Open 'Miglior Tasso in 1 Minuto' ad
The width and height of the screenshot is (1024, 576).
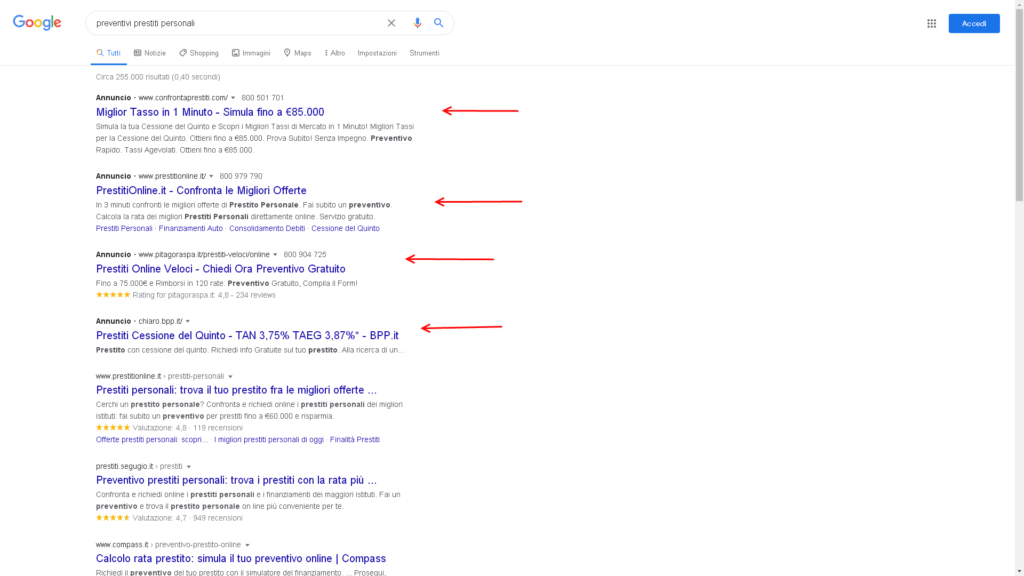point(210,112)
